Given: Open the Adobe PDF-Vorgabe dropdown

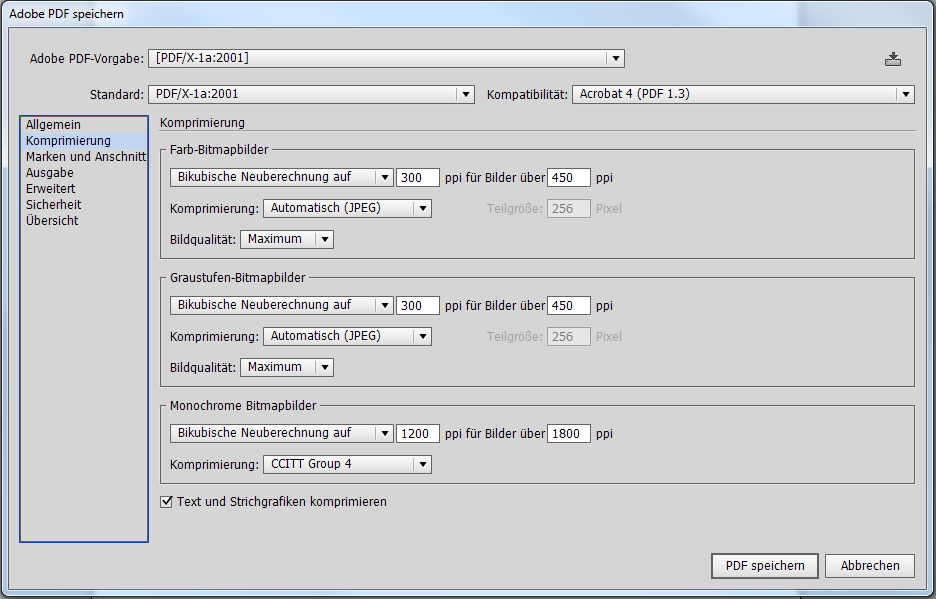Looking at the screenshot, I should [x=386, y=59].
